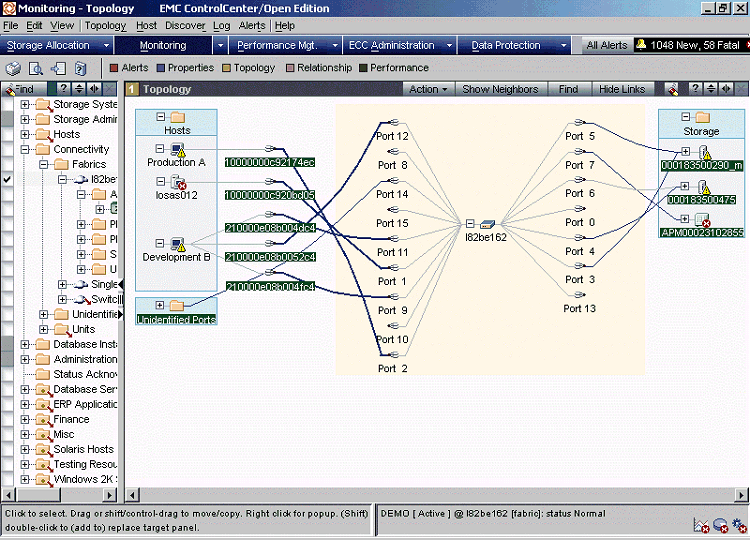This screenshot has height=540, width=750.
Task: Open the Discover menu
Action: (x=185, y=26)
